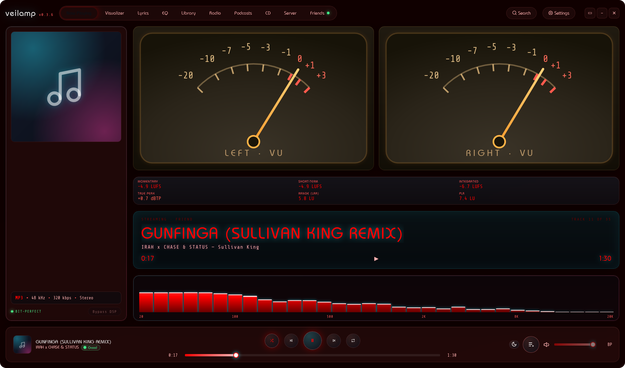Skip to the next track
Screen dimensions: 625x368
(x=334, y=341)
